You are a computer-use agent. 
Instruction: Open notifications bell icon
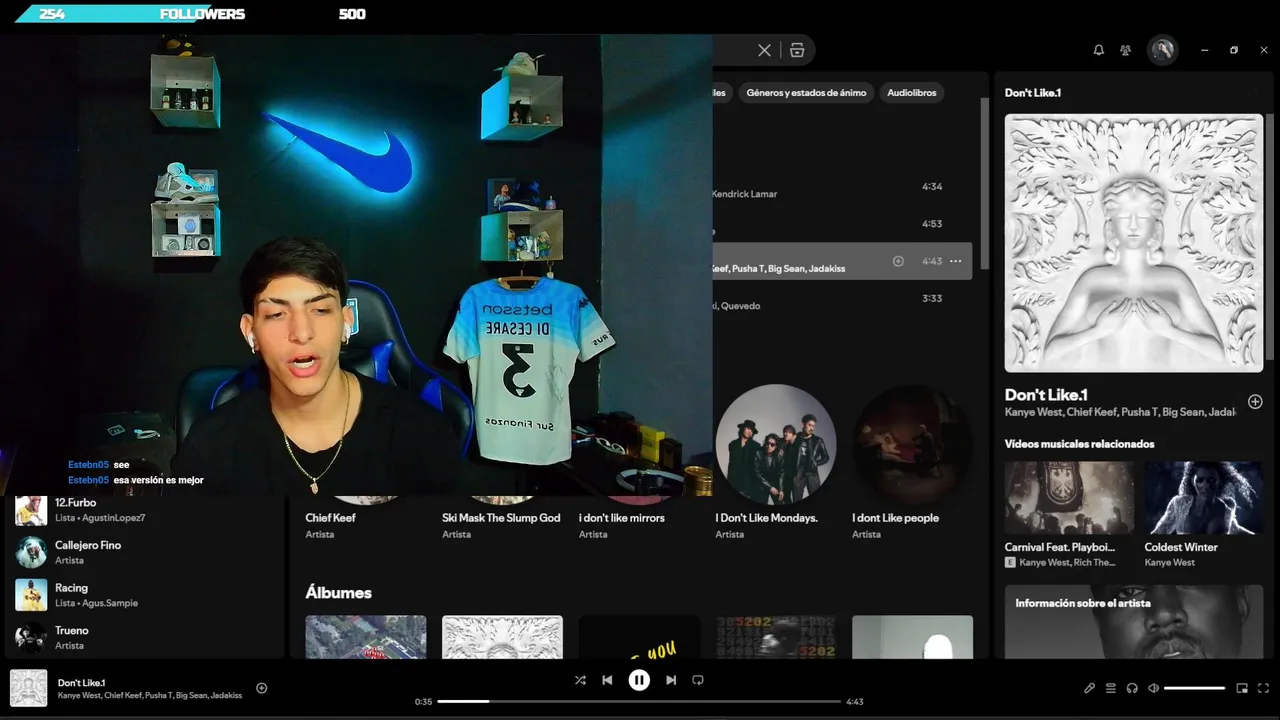point(1099,50)
